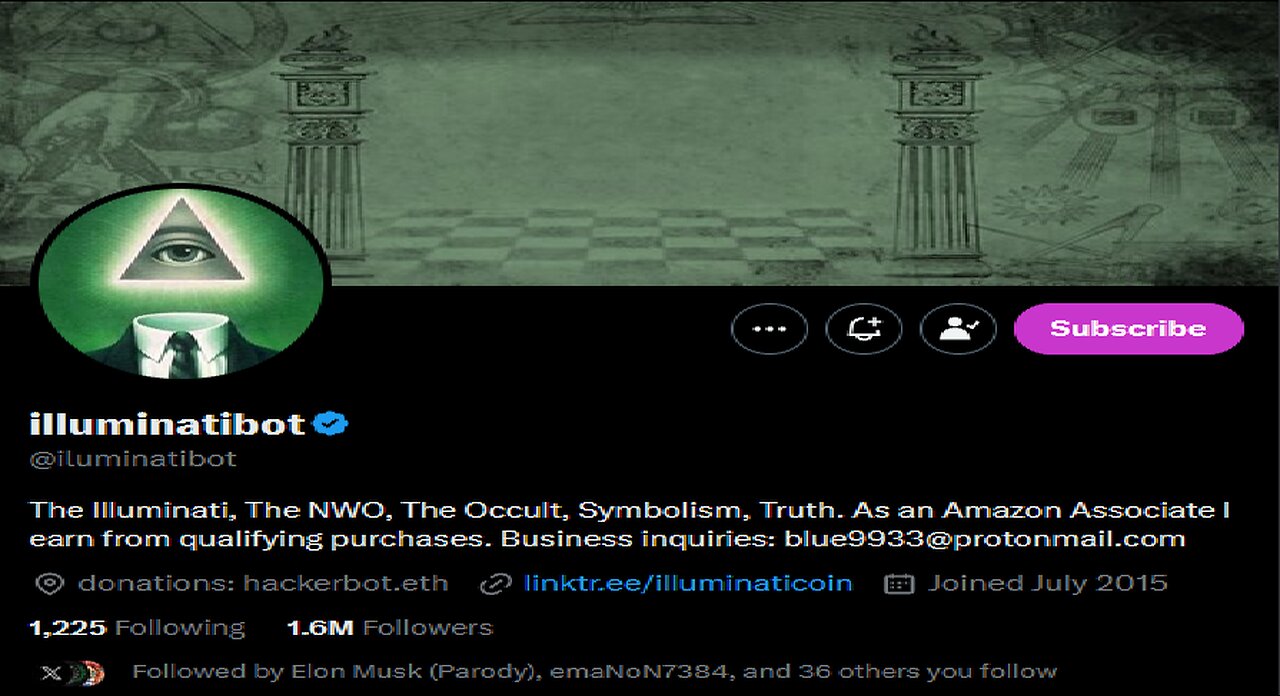Click the purple Subscribe button
Viewport: 1280px width, 696px height.
click(1128, 329)
